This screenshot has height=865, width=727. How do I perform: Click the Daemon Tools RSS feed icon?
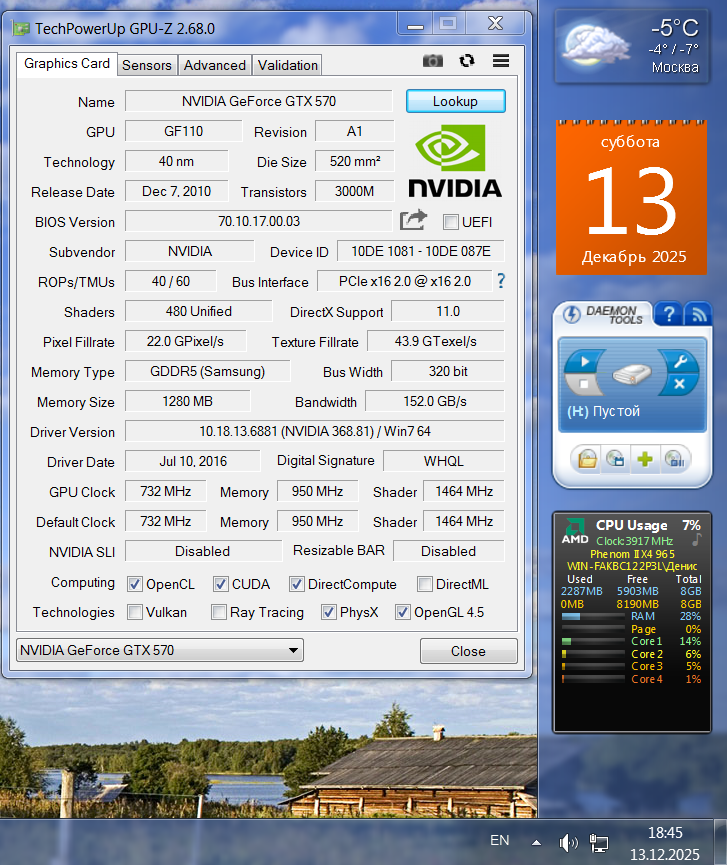coord(698,314)
